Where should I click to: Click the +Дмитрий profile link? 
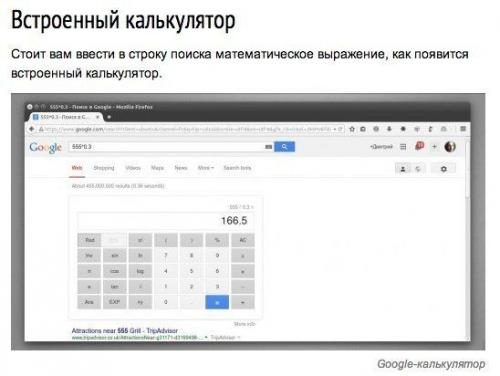pos(381,147)
